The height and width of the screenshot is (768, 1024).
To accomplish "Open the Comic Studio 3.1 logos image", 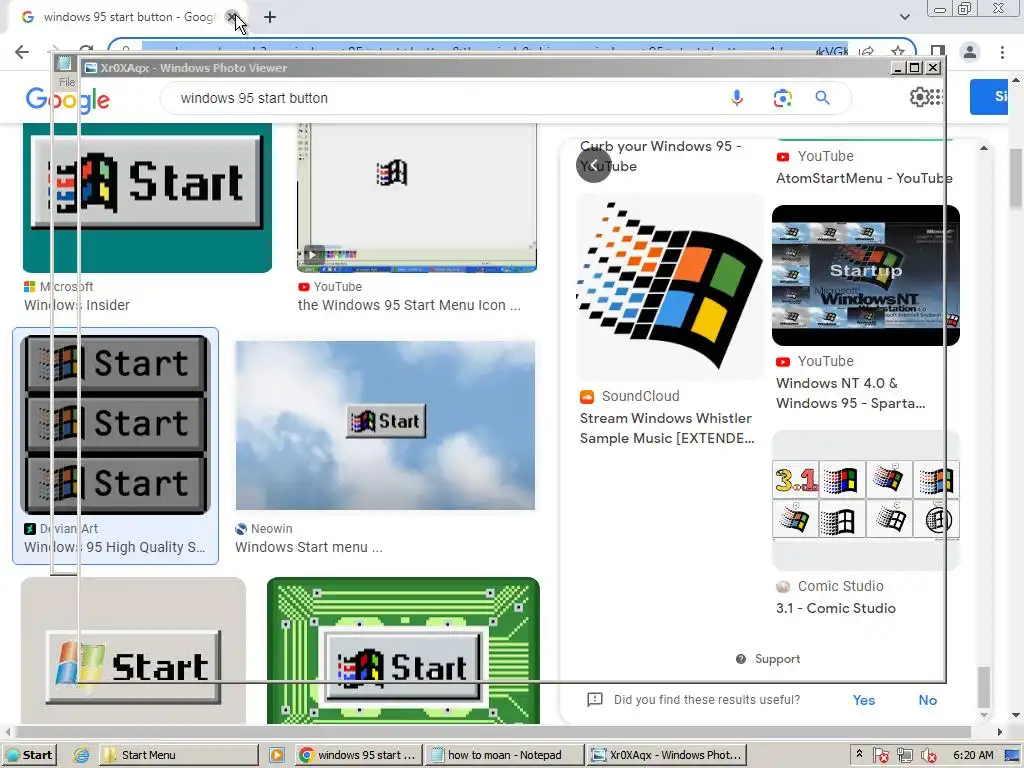I will tap(865, 500).
